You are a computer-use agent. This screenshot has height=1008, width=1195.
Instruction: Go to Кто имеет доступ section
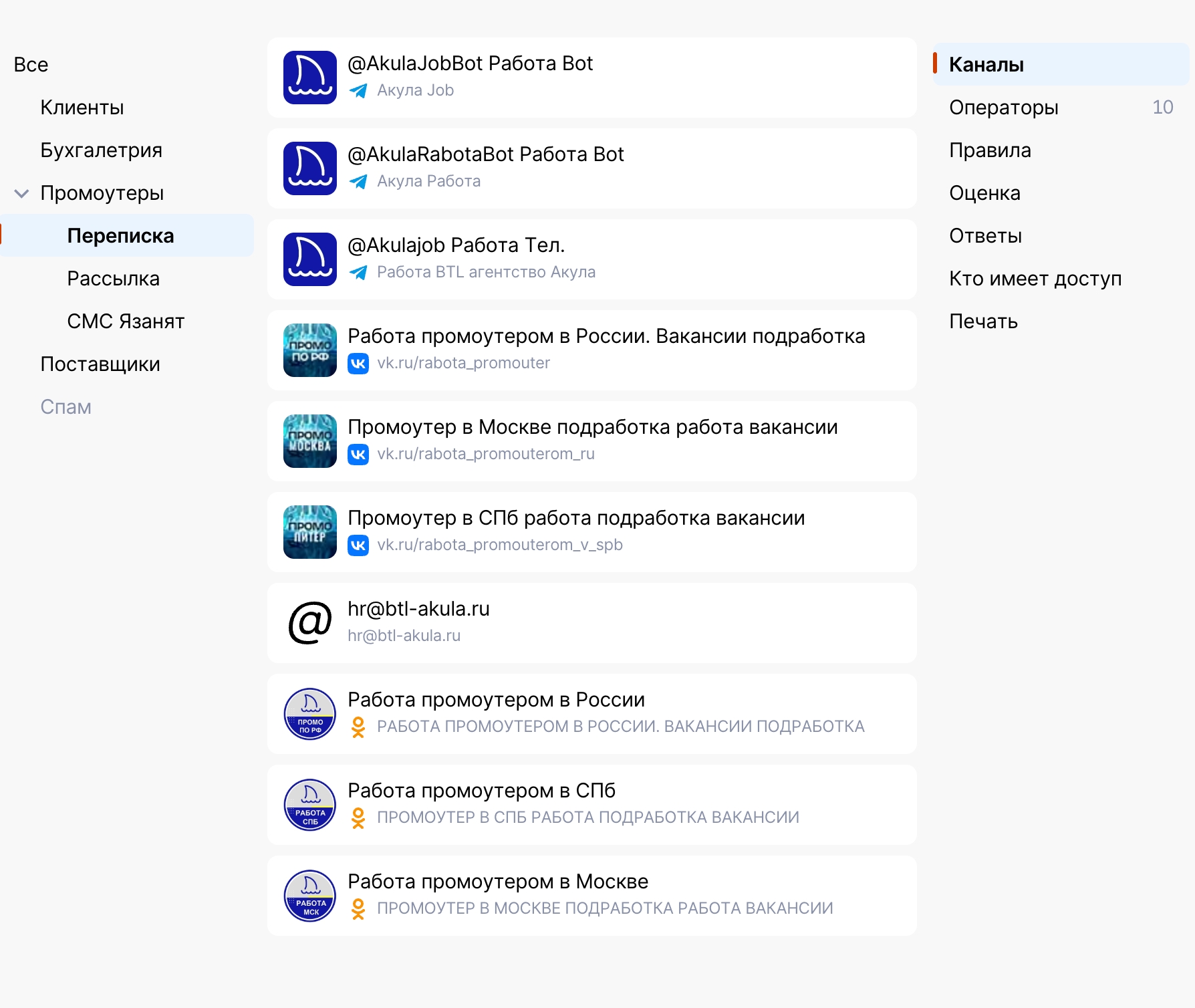pyautogui.click(x=1035, y=279)
